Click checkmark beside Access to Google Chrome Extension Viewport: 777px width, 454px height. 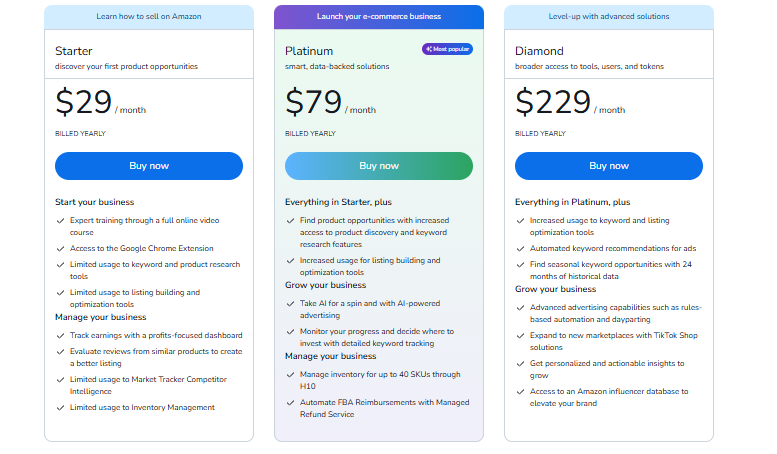60,249
